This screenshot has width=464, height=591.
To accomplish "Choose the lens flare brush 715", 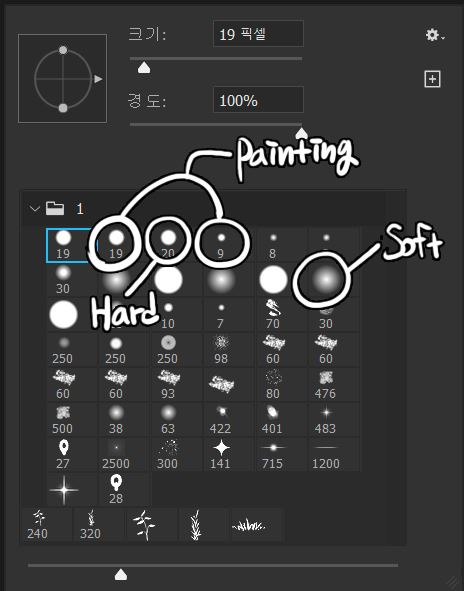I will click(x=273, y=455).
